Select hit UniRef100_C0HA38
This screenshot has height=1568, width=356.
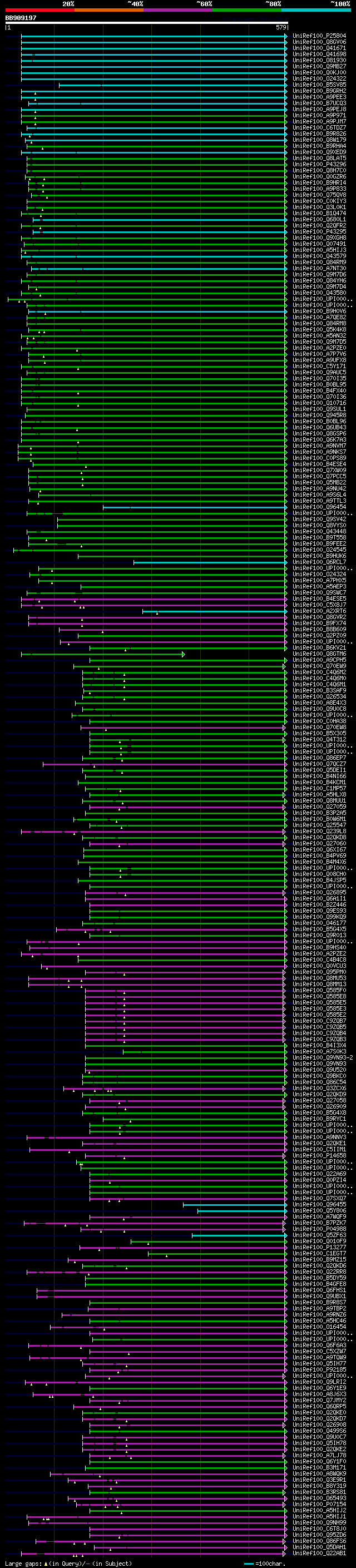coord(319,721)
